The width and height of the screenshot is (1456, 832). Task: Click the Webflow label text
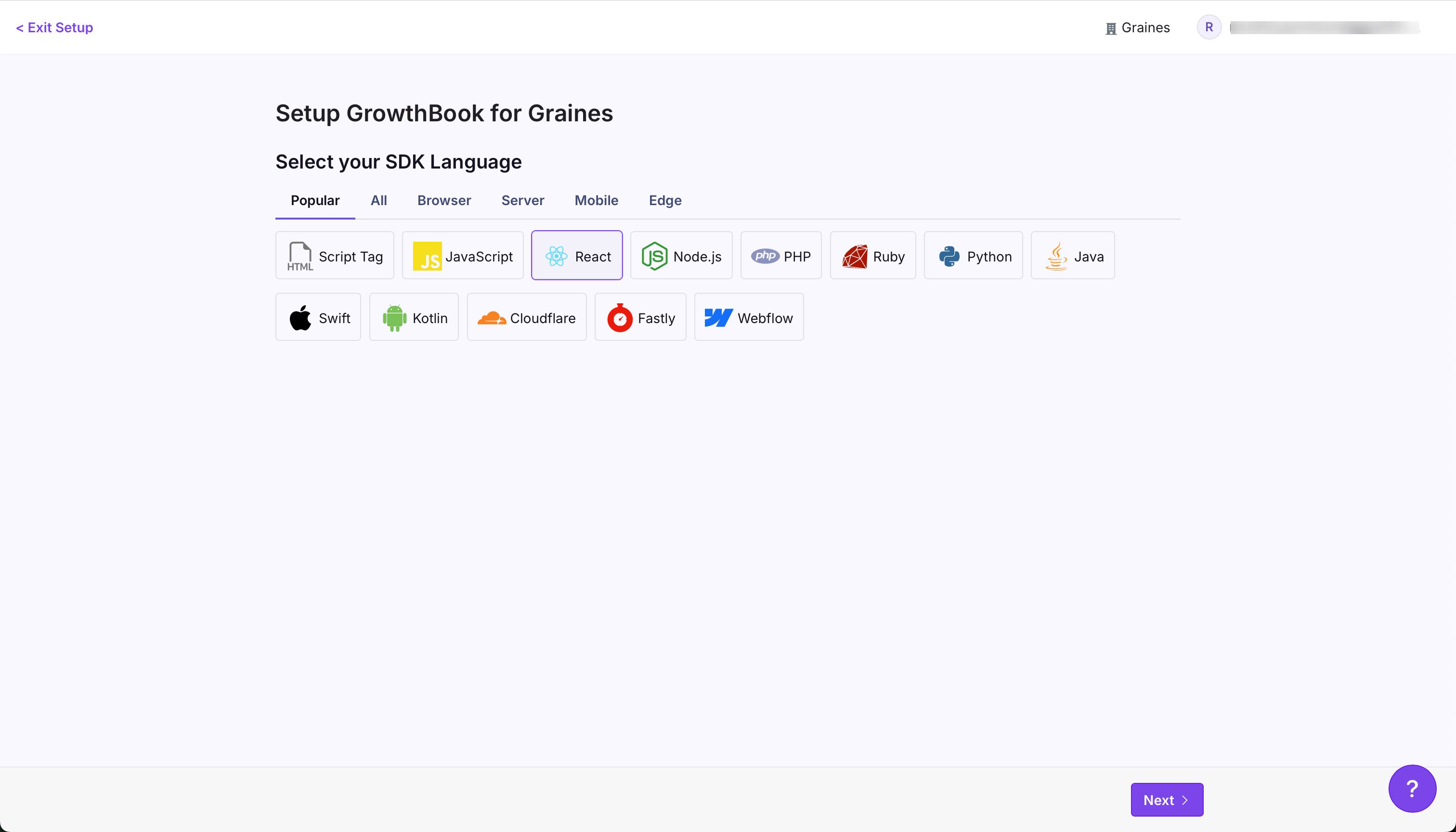click(765, 318)
